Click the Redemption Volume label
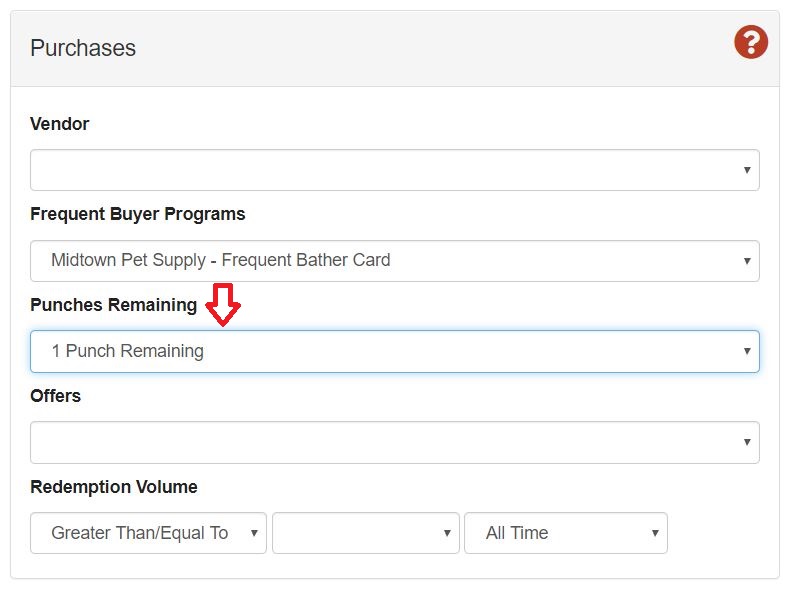Screen dimensions: 791x591 click(x=114, y=487)
